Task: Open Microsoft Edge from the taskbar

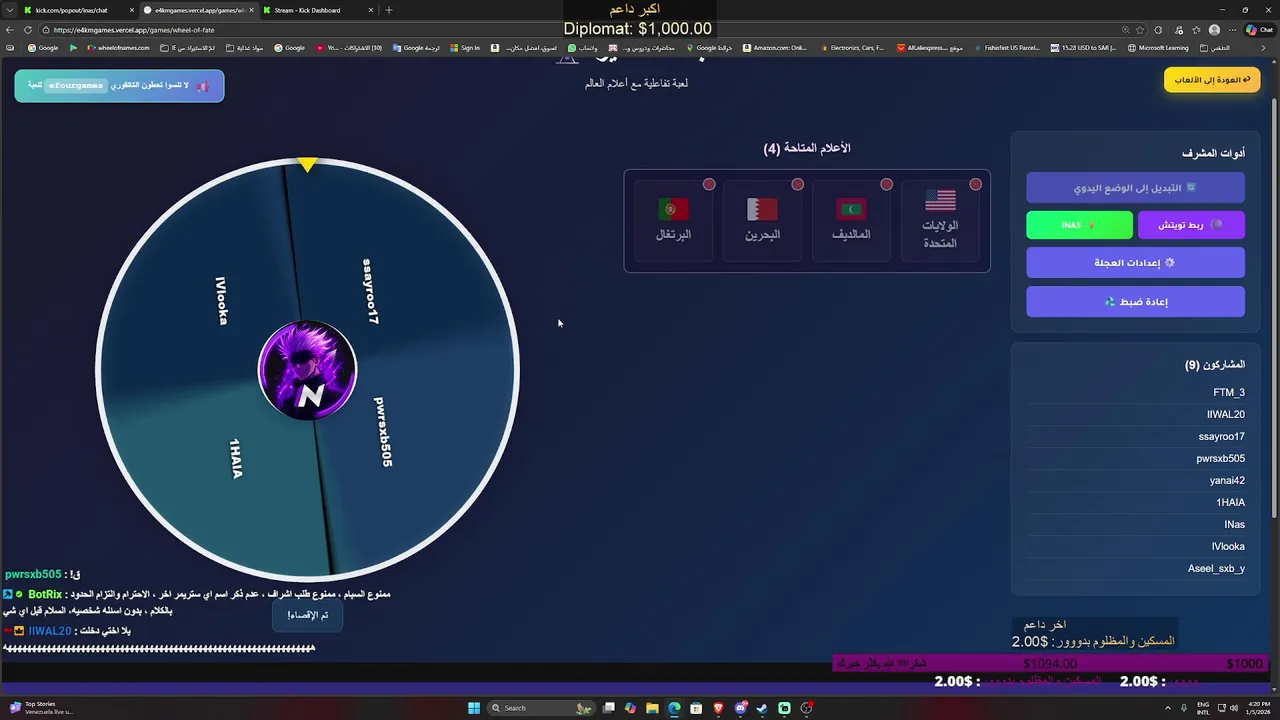Action: tap(674, 708)
